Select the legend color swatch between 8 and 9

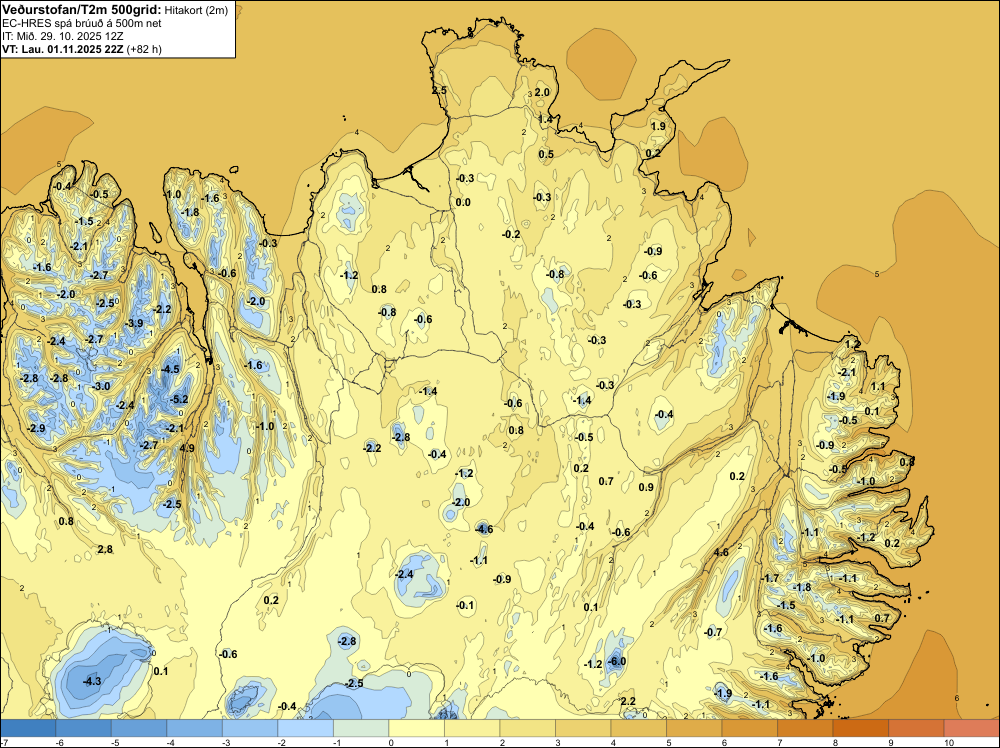[860, 728]
